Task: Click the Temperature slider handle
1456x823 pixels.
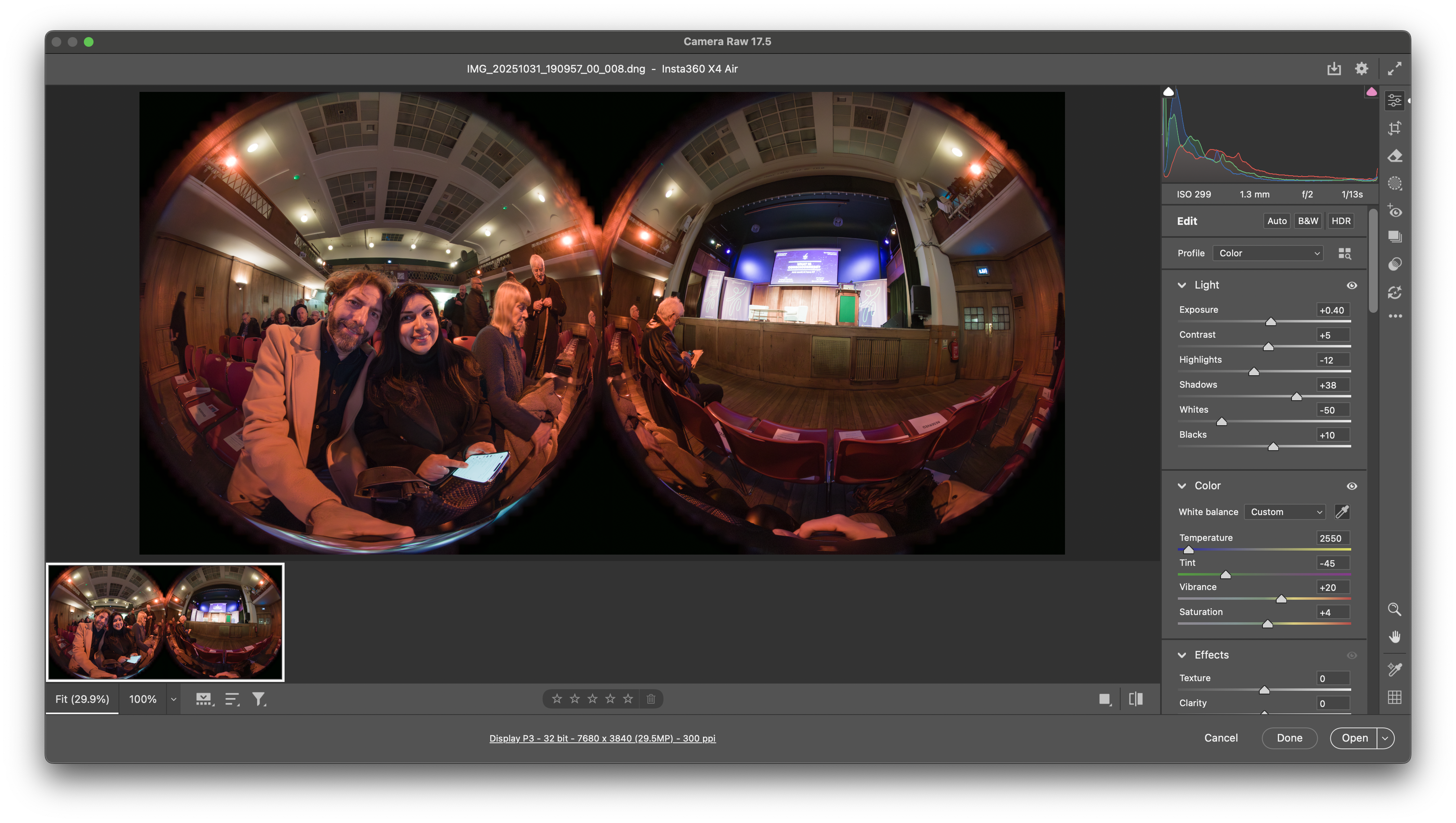Action: [1189, 549]
